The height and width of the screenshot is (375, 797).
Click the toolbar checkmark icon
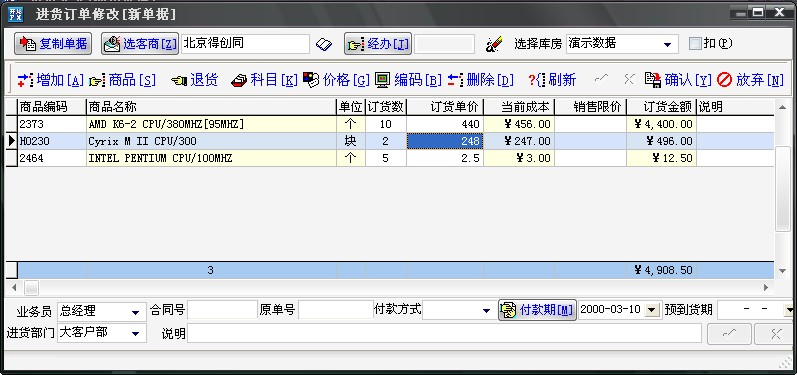(x=601, y=79)
